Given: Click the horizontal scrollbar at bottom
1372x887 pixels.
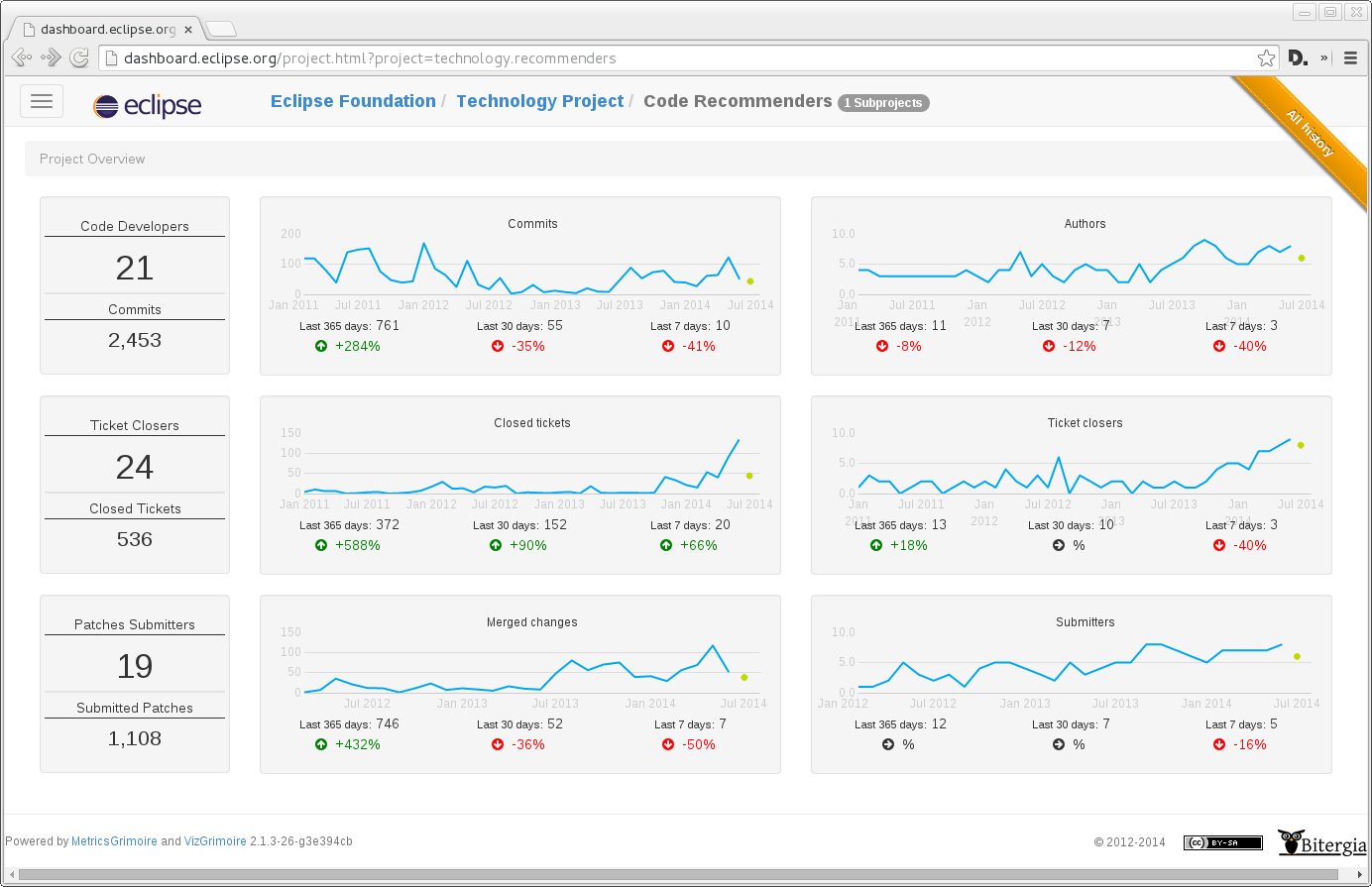Looking at the screenshot, I should pyautogui.click(x=686, y=875).
